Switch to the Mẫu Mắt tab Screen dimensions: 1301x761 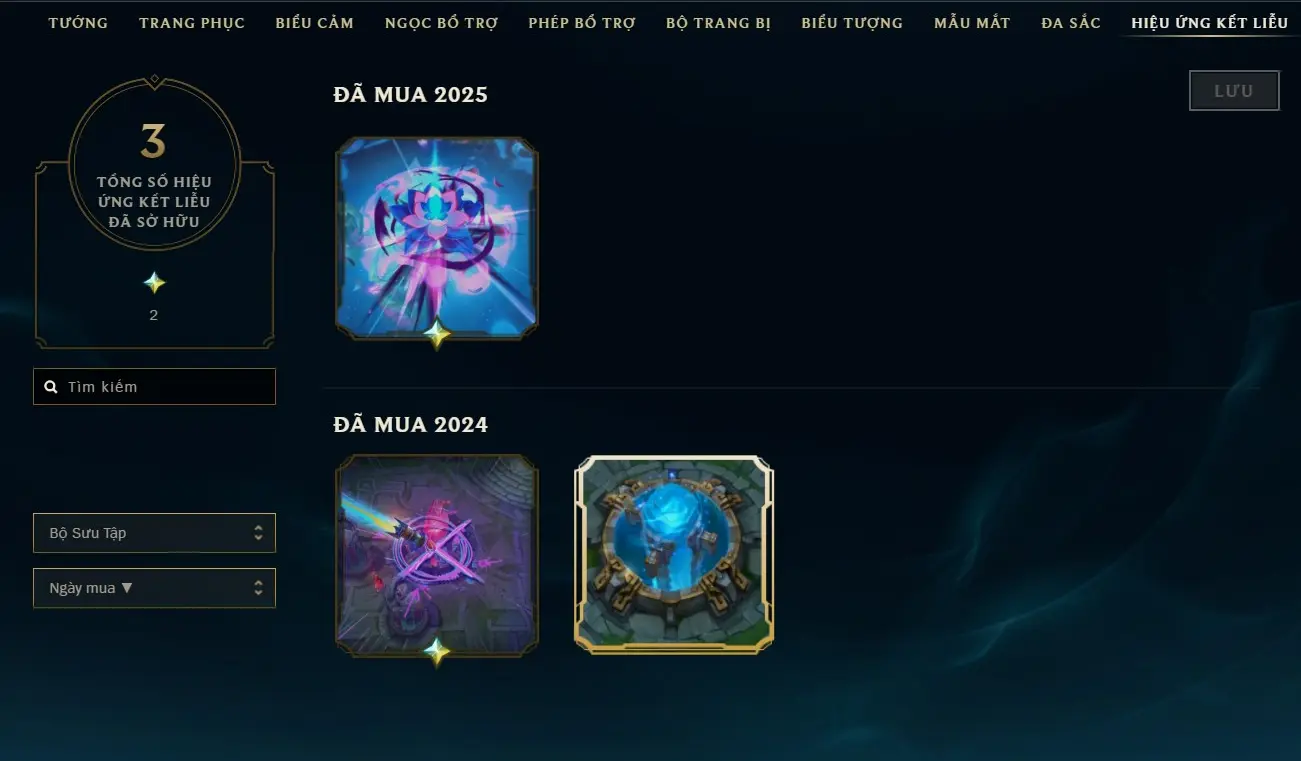pos(972,23)
